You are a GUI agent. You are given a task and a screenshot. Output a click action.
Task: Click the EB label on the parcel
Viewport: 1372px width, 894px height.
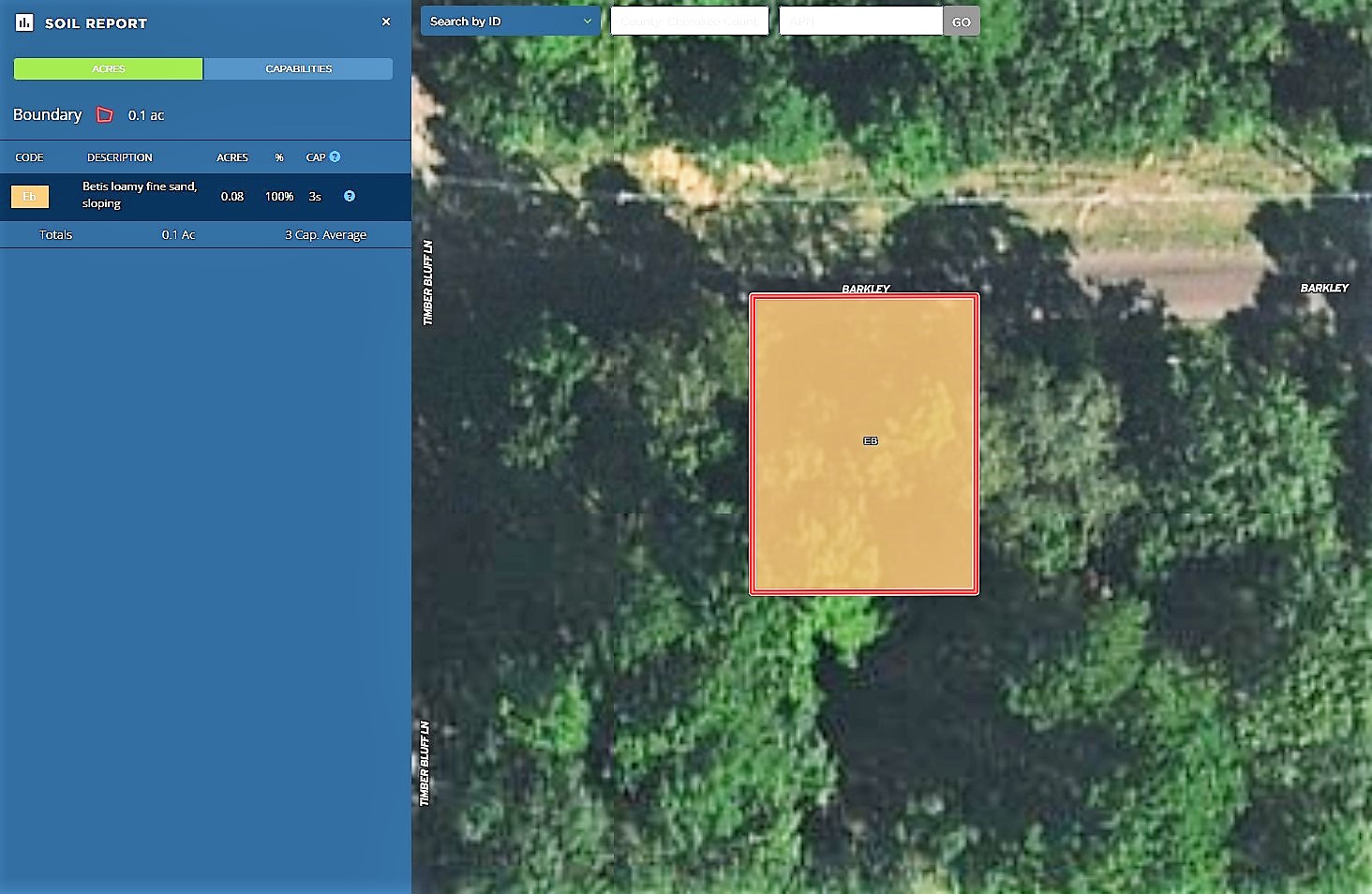tap(871, 441)
